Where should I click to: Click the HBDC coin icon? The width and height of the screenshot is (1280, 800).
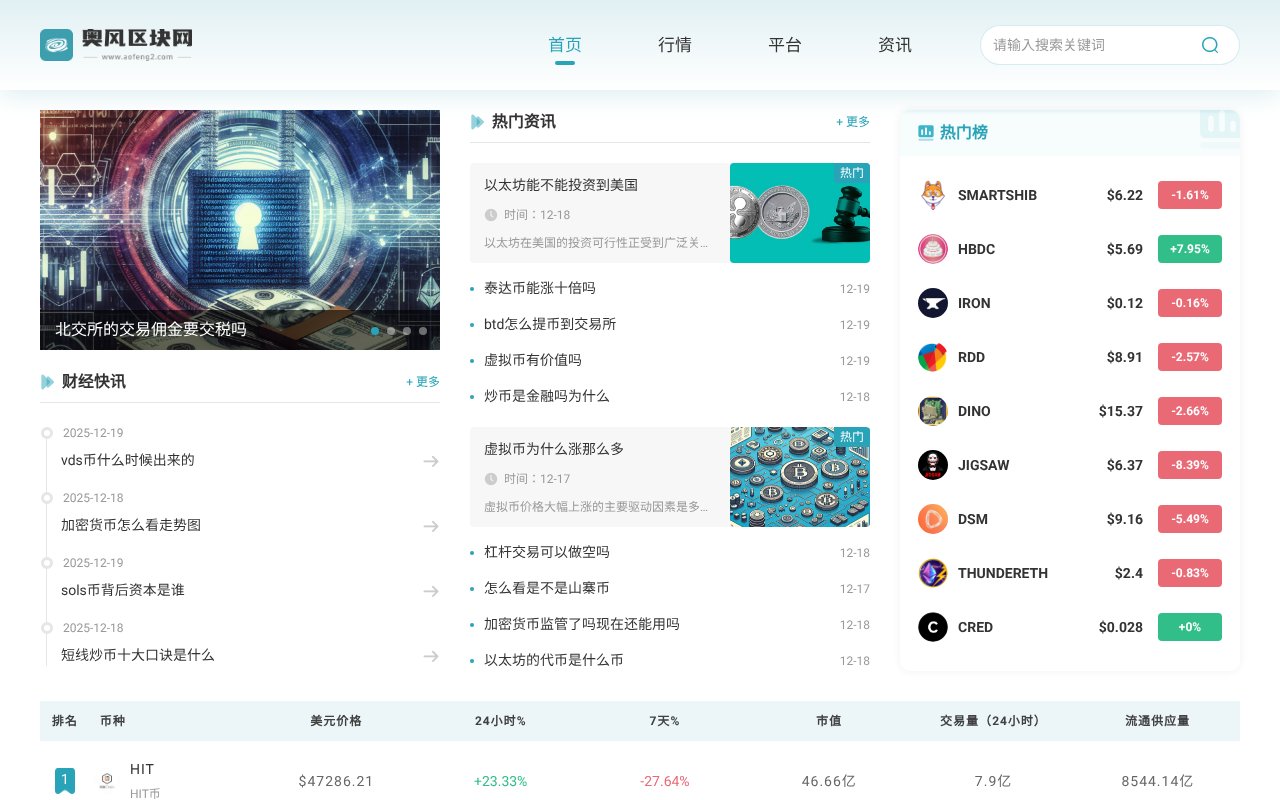(x=932, y=249)
